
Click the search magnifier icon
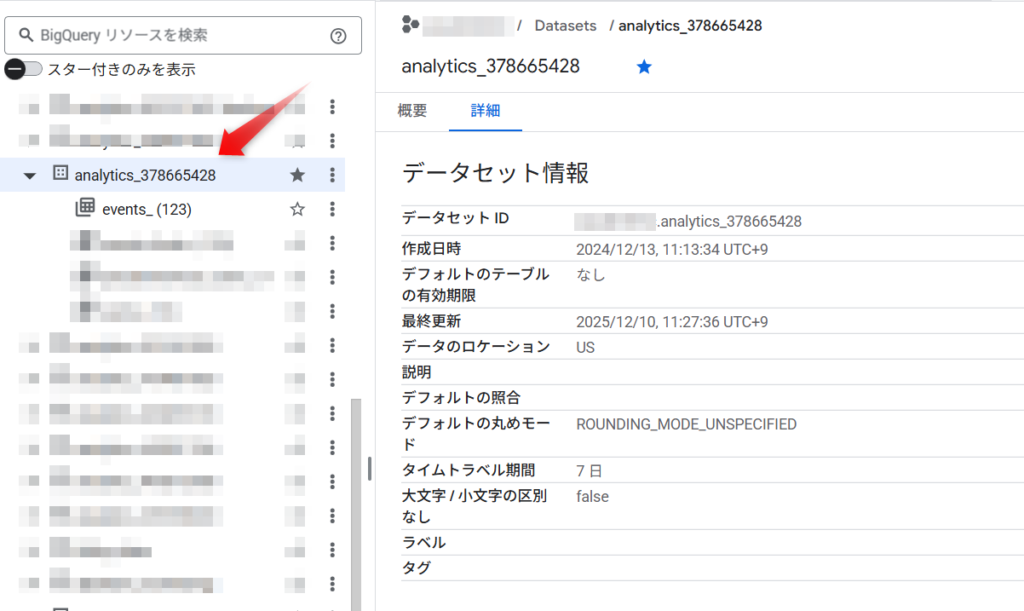point(26,36)
